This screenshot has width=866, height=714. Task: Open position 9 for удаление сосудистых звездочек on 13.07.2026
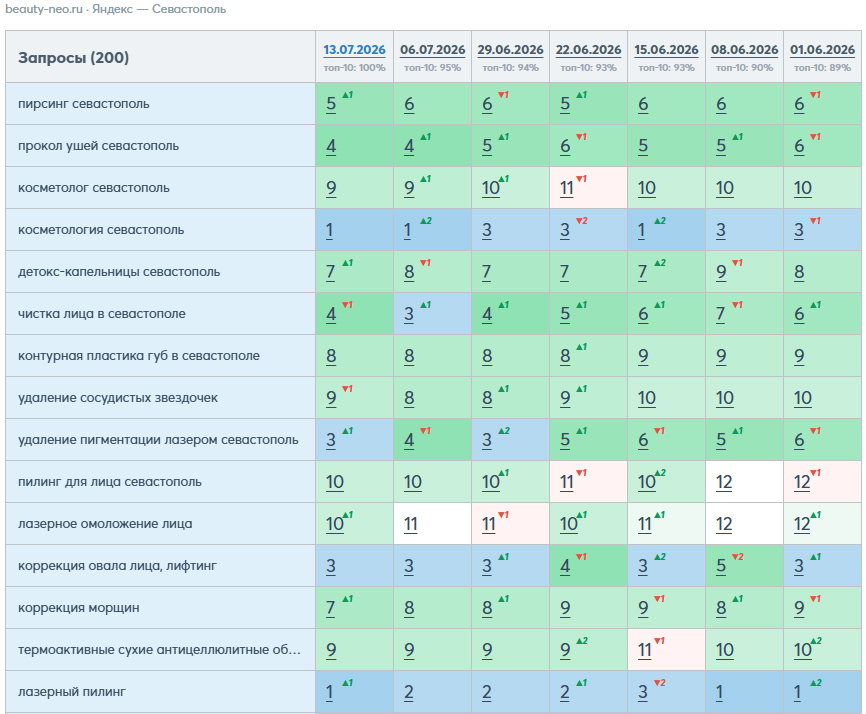(x=331, y=398)
